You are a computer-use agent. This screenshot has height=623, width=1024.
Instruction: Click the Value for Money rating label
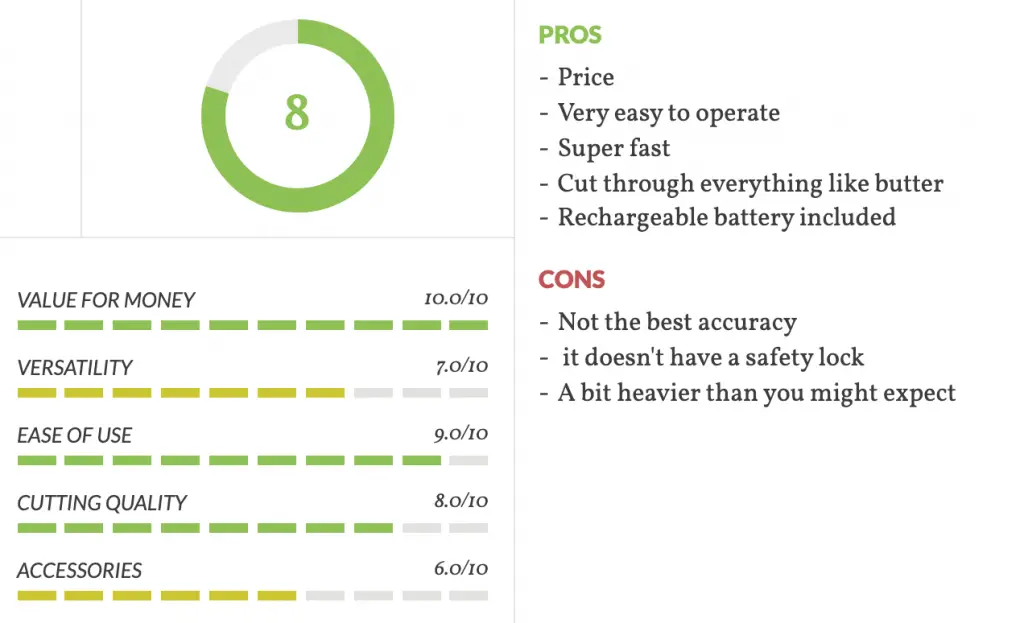(106, 300)
